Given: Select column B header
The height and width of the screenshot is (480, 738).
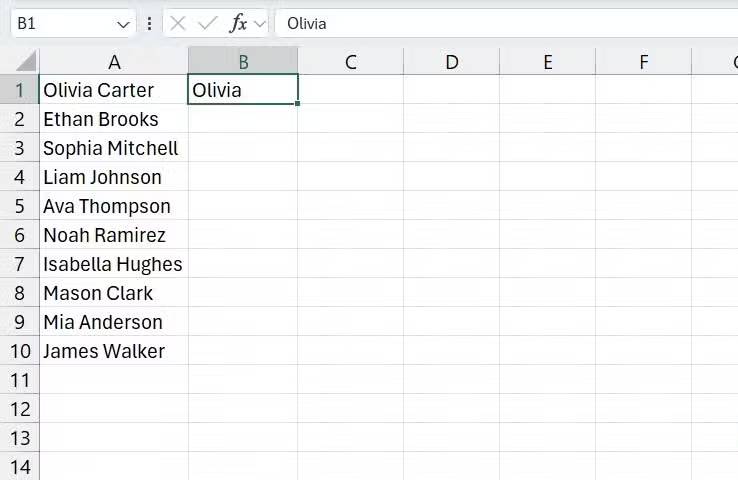Looking at the screenshot, I should click(243, 62).
